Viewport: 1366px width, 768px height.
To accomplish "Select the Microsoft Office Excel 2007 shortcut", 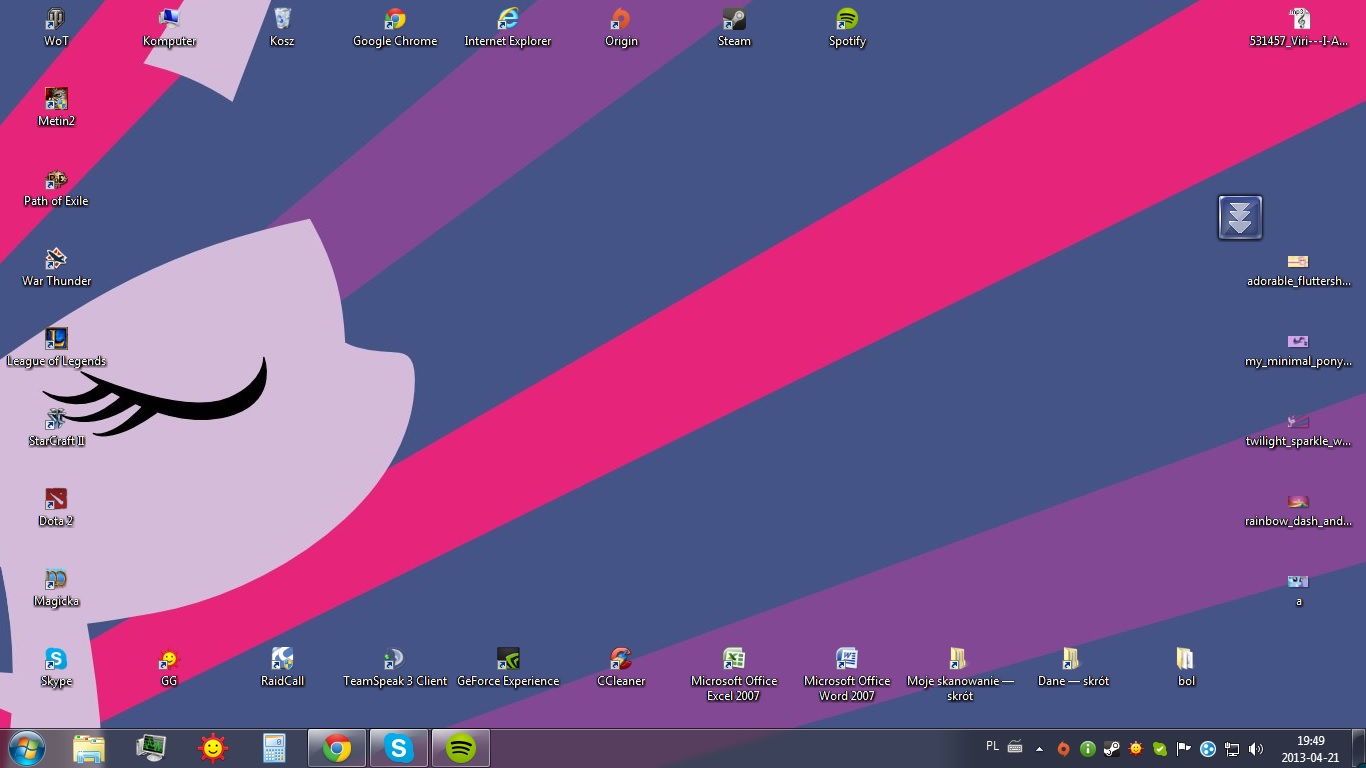I will (x=734, y=675).
